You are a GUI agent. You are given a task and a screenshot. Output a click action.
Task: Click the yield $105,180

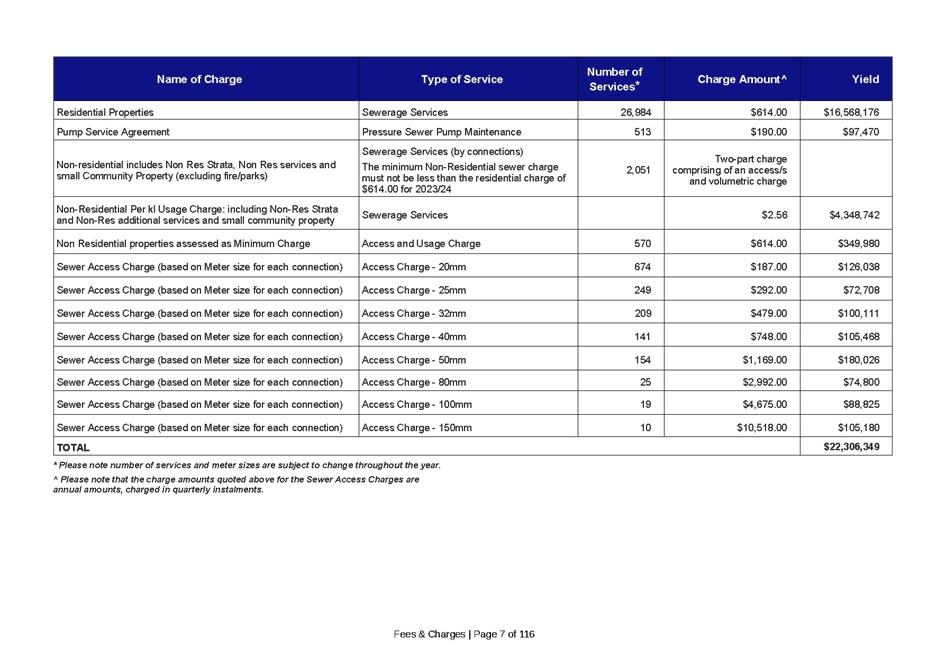858,427
